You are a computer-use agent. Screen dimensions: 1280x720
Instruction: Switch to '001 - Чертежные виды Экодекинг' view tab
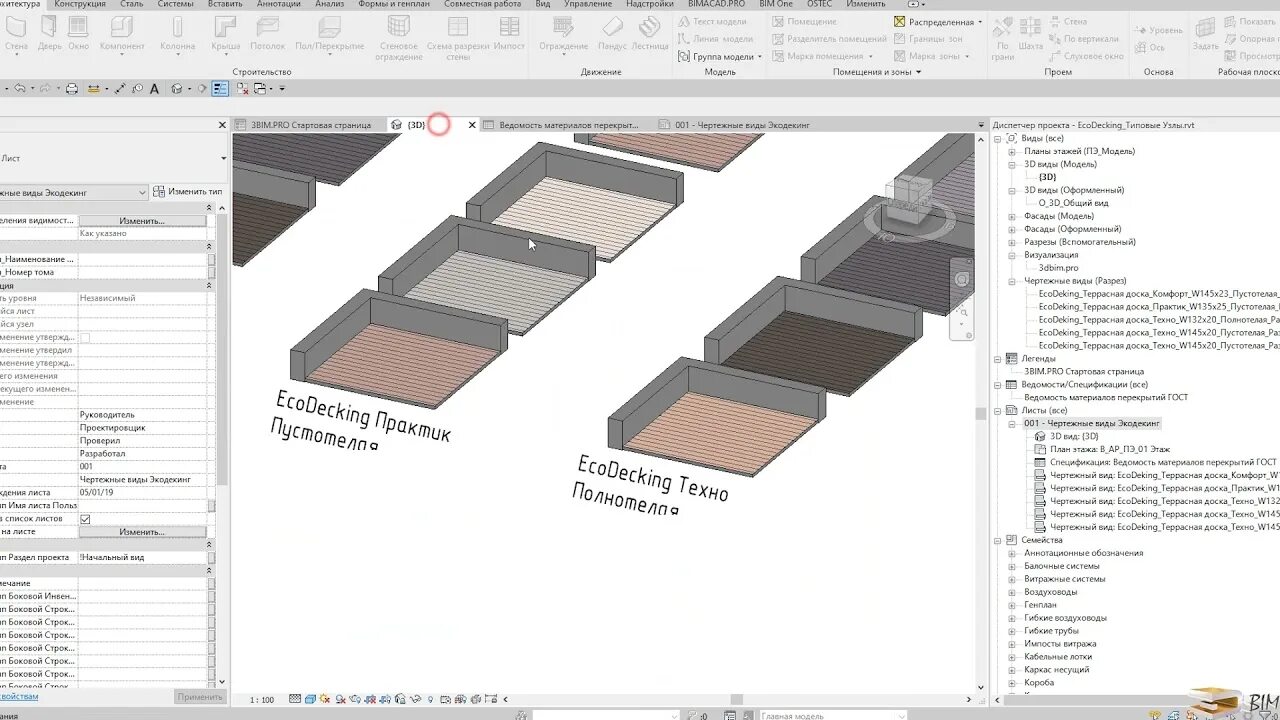pyautogui.click(x=742, y=125)
